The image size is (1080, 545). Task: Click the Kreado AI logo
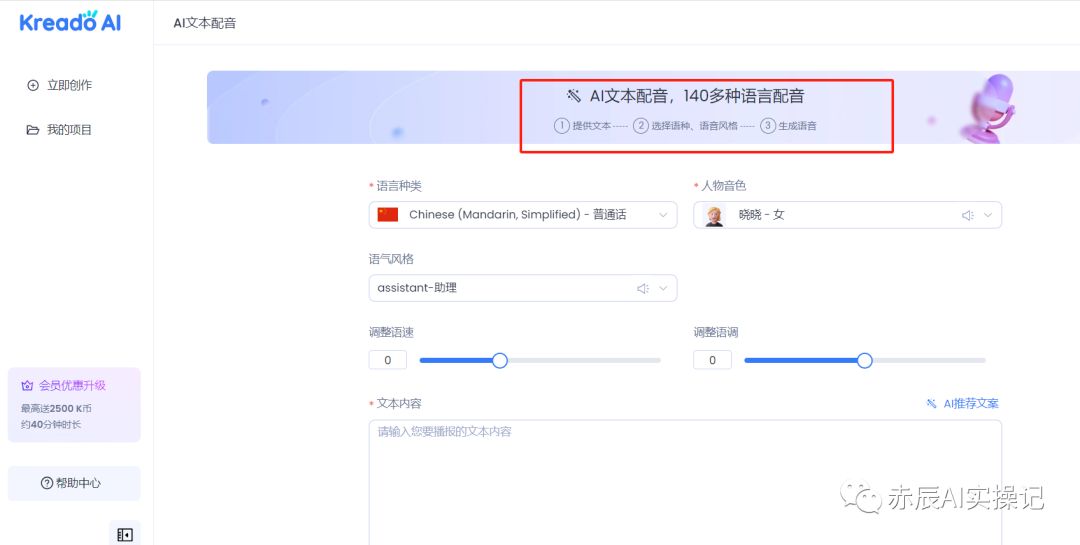tap(70, 21)
